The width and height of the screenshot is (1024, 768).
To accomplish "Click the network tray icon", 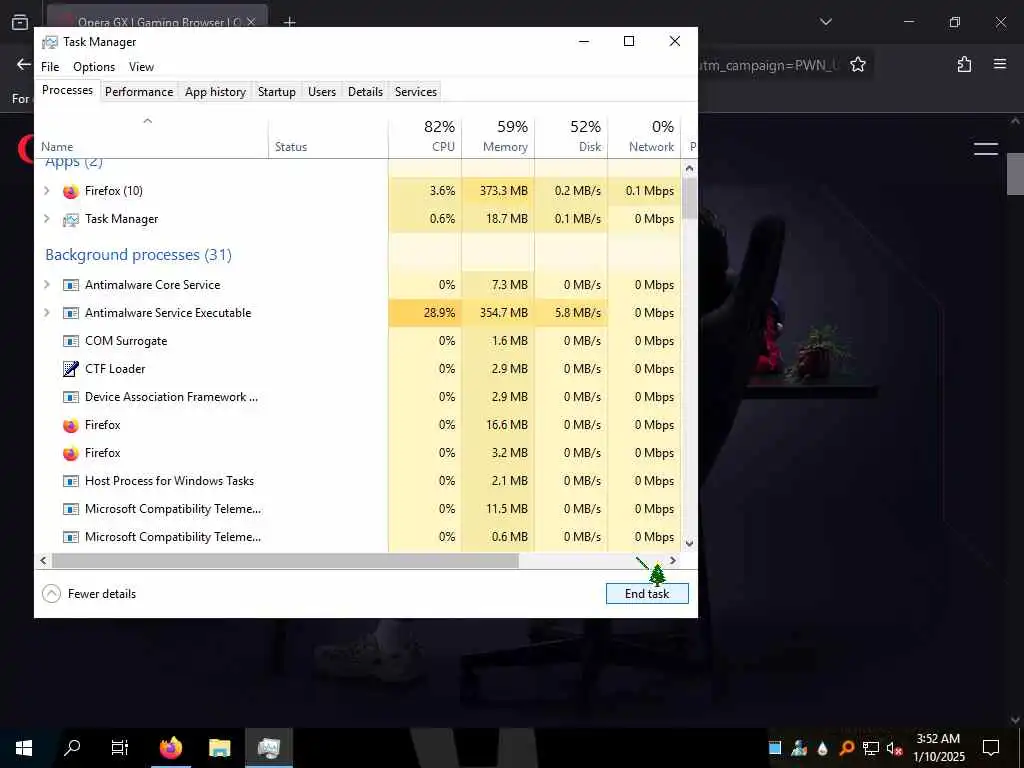I will coord(871,748).
